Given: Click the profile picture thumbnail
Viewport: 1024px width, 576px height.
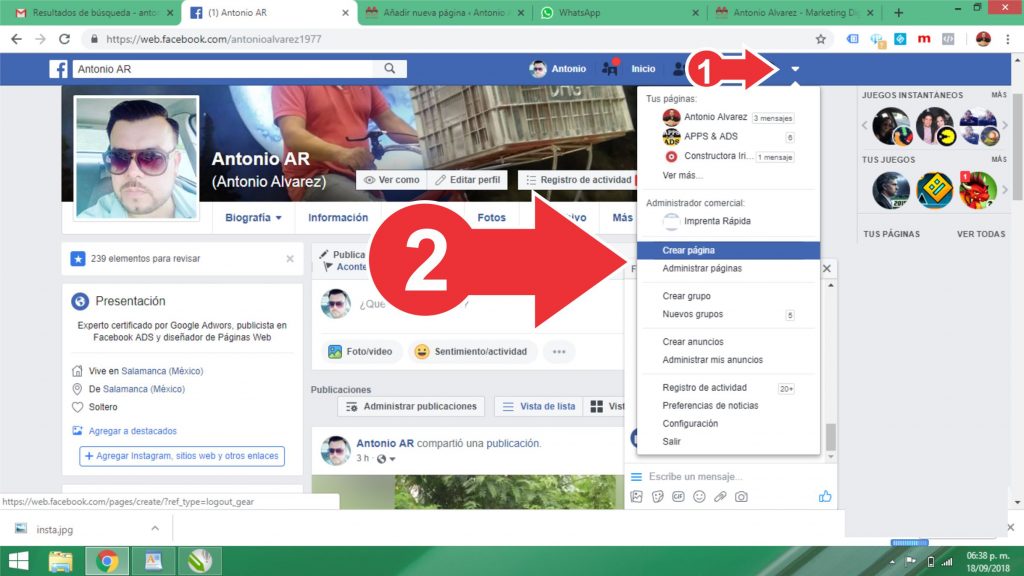Looking at the screenshot, I should click(136, 158).
